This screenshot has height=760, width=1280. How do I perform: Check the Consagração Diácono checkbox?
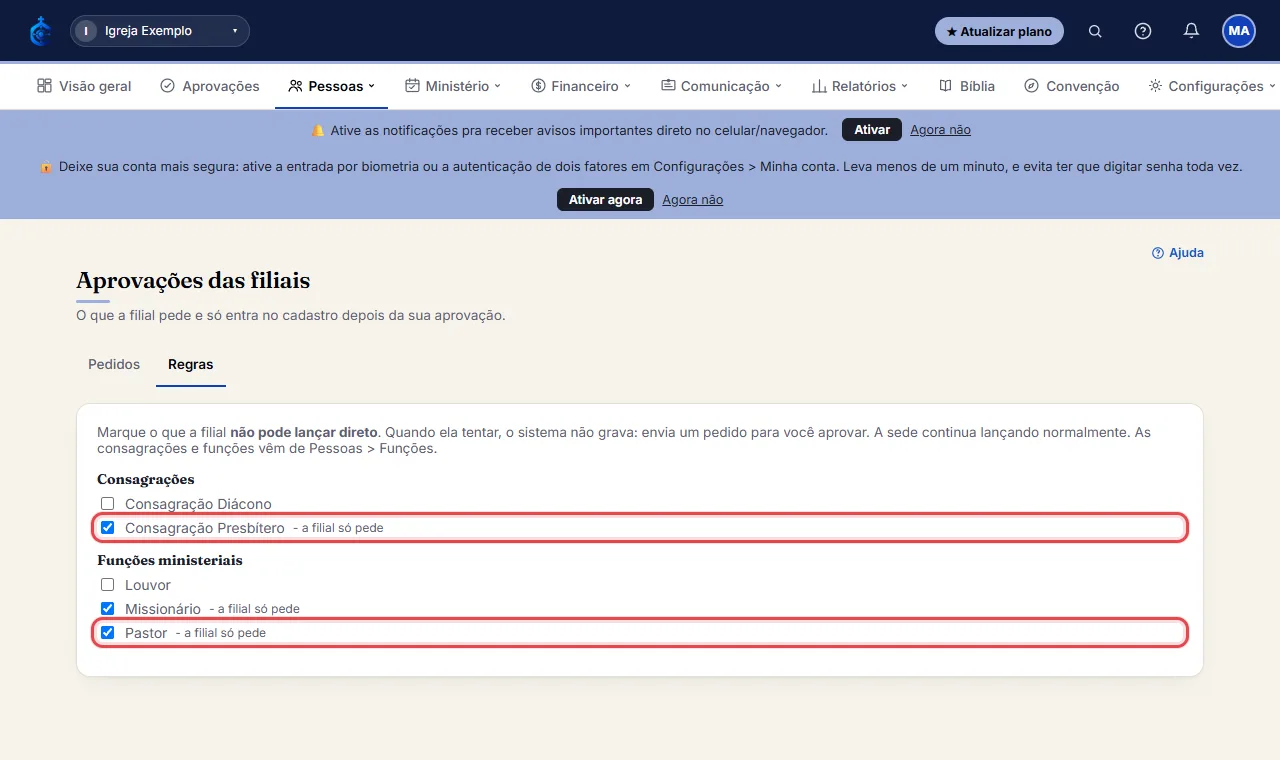tap(108, 504)
